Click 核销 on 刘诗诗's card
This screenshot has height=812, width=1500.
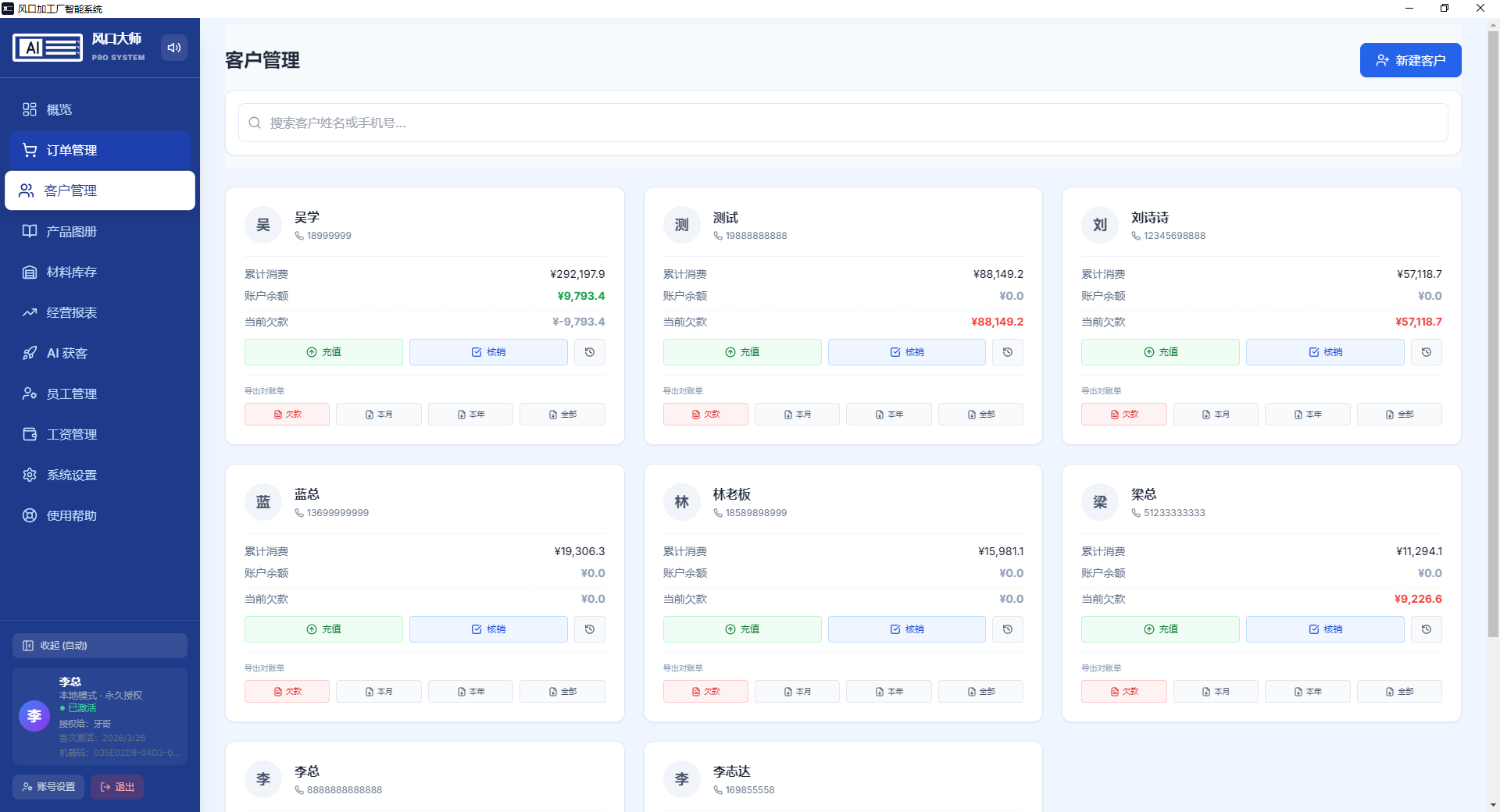[1325, 352]
